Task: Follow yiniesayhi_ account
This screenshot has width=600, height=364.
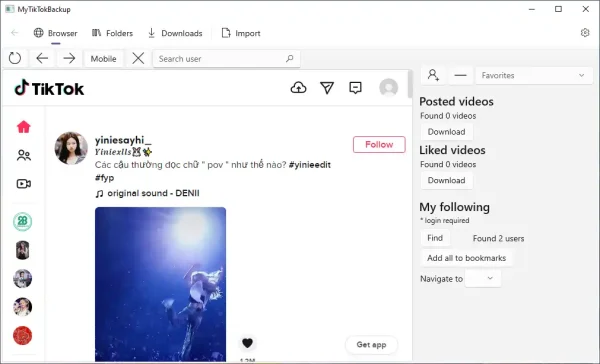Action: point(379,144)
